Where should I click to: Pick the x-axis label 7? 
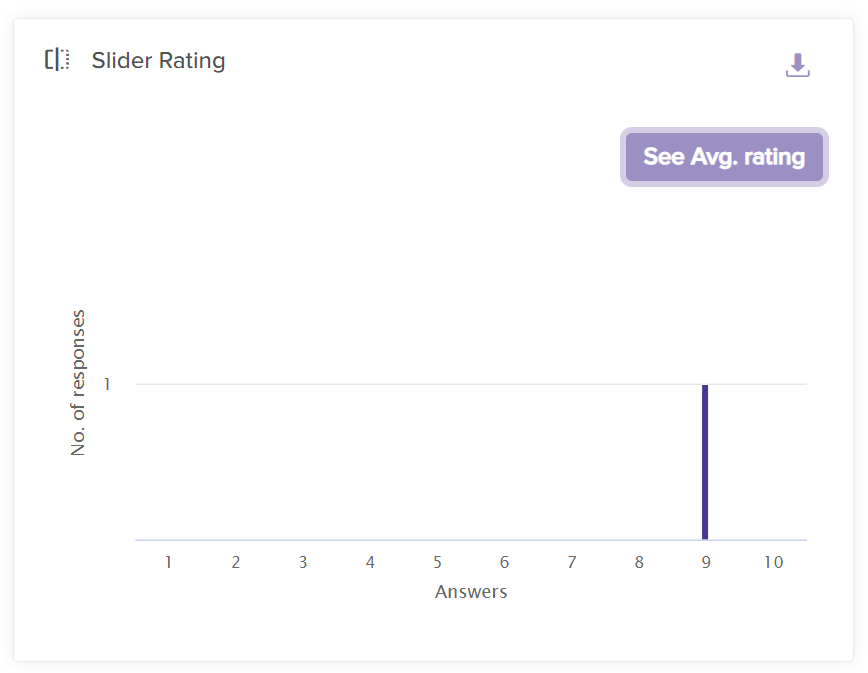(571, 562)
